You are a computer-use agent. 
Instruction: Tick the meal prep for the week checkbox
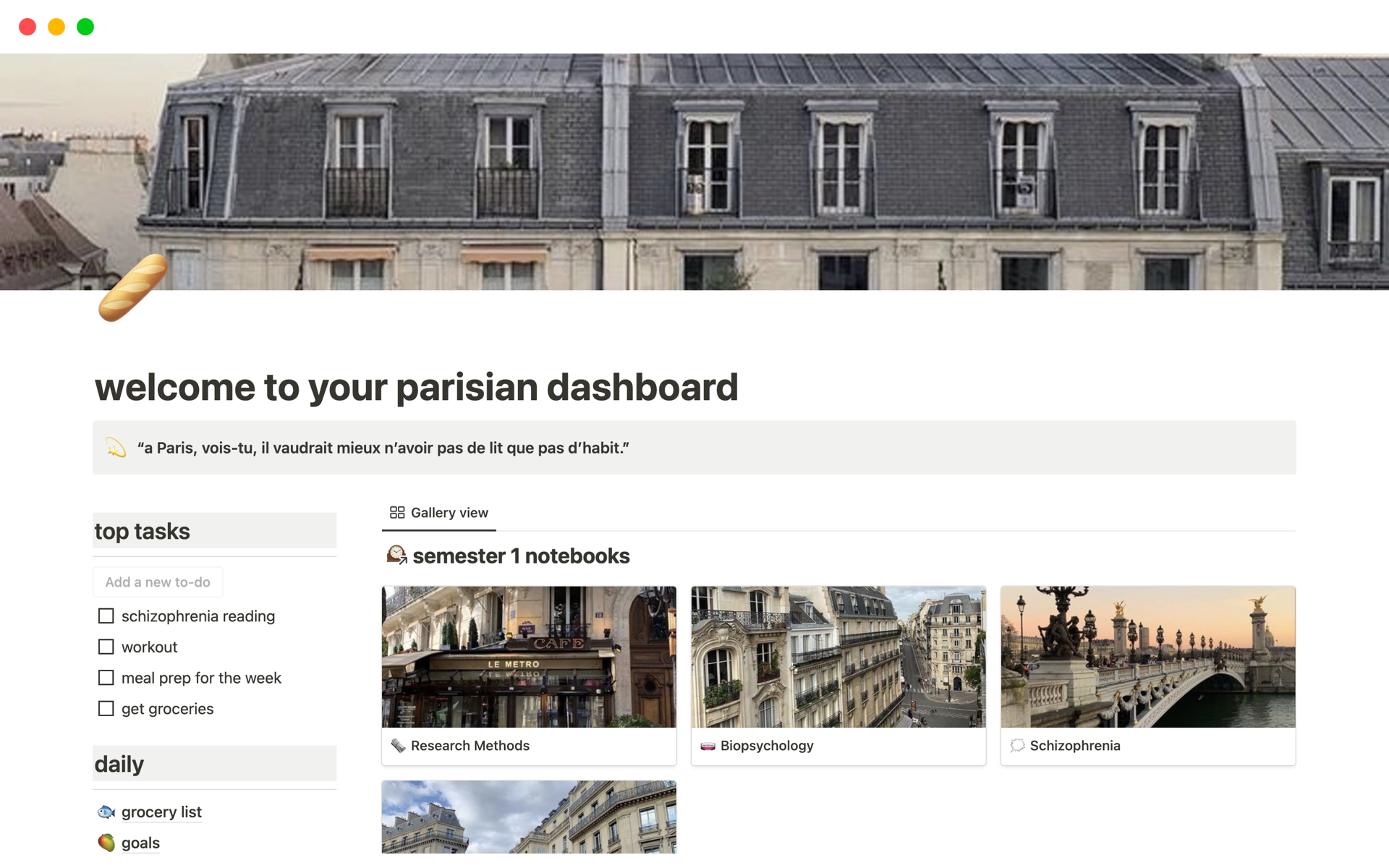point(106,678)
